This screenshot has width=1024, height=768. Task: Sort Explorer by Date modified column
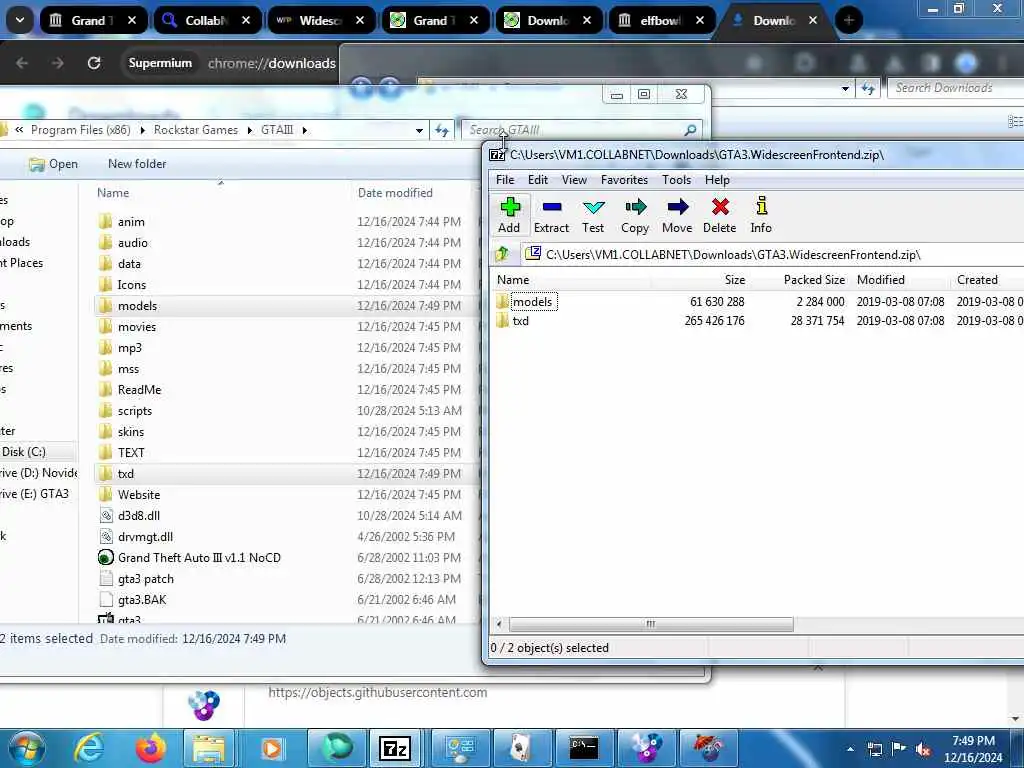pos(395,193)
